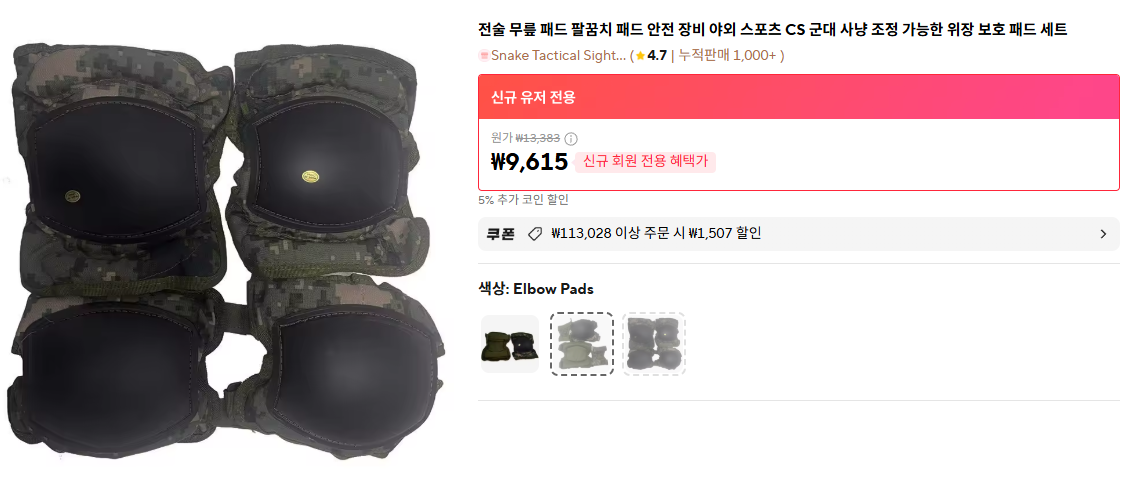
Task: Click the struck-through ₩13,383 original price
Action: coord(537,139)
